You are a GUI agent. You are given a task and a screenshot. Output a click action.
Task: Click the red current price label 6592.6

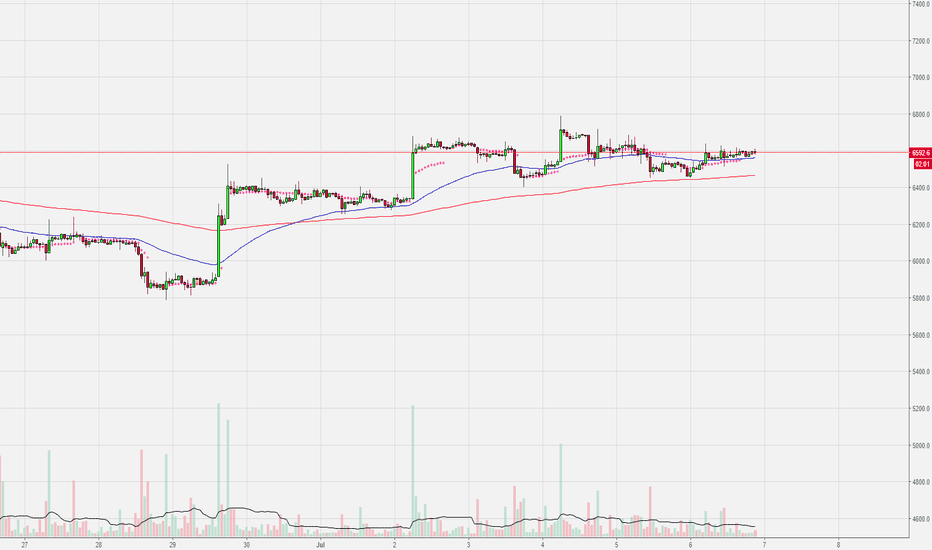(x=921, y=153)
